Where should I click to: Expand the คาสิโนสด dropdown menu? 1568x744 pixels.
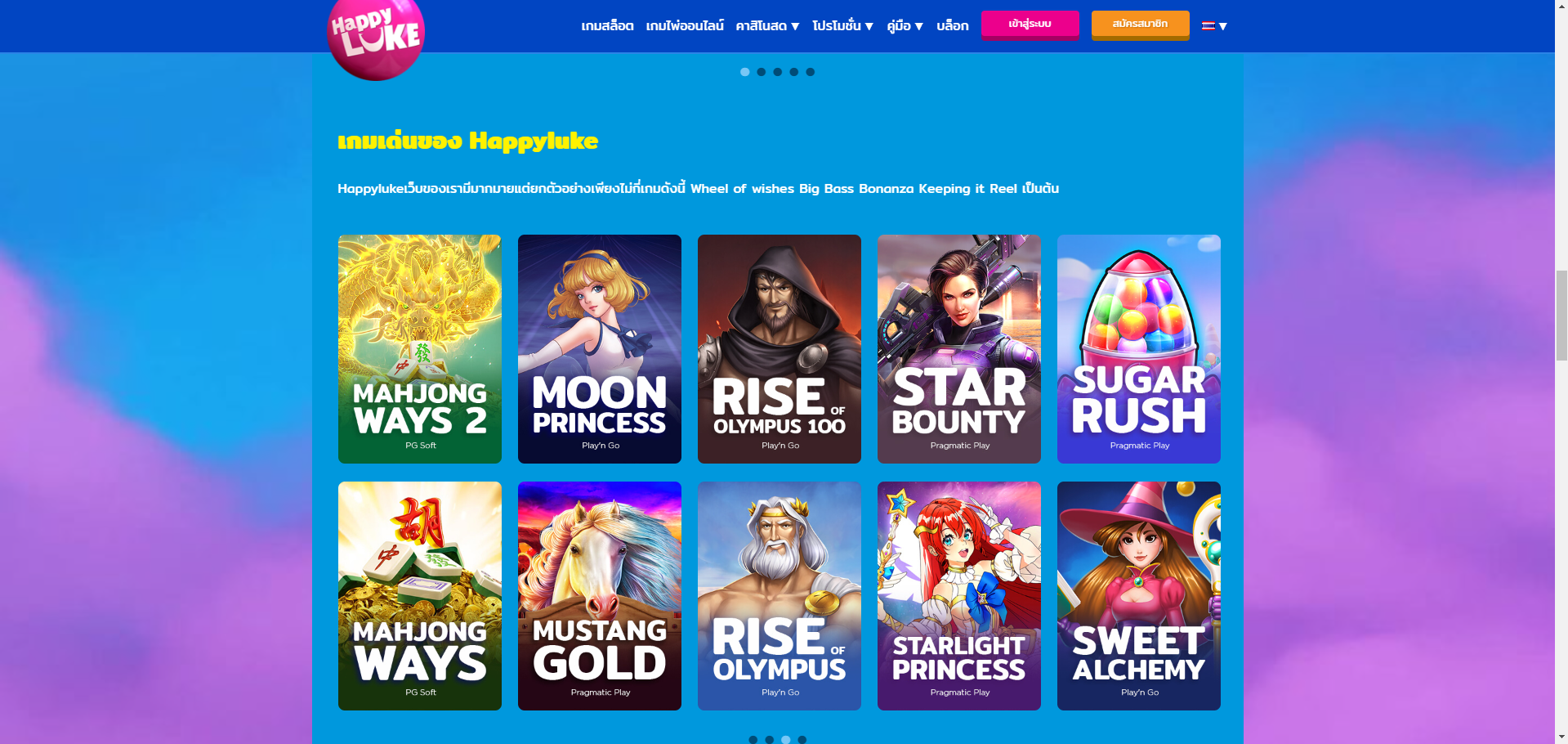click(x=767, y=26)
